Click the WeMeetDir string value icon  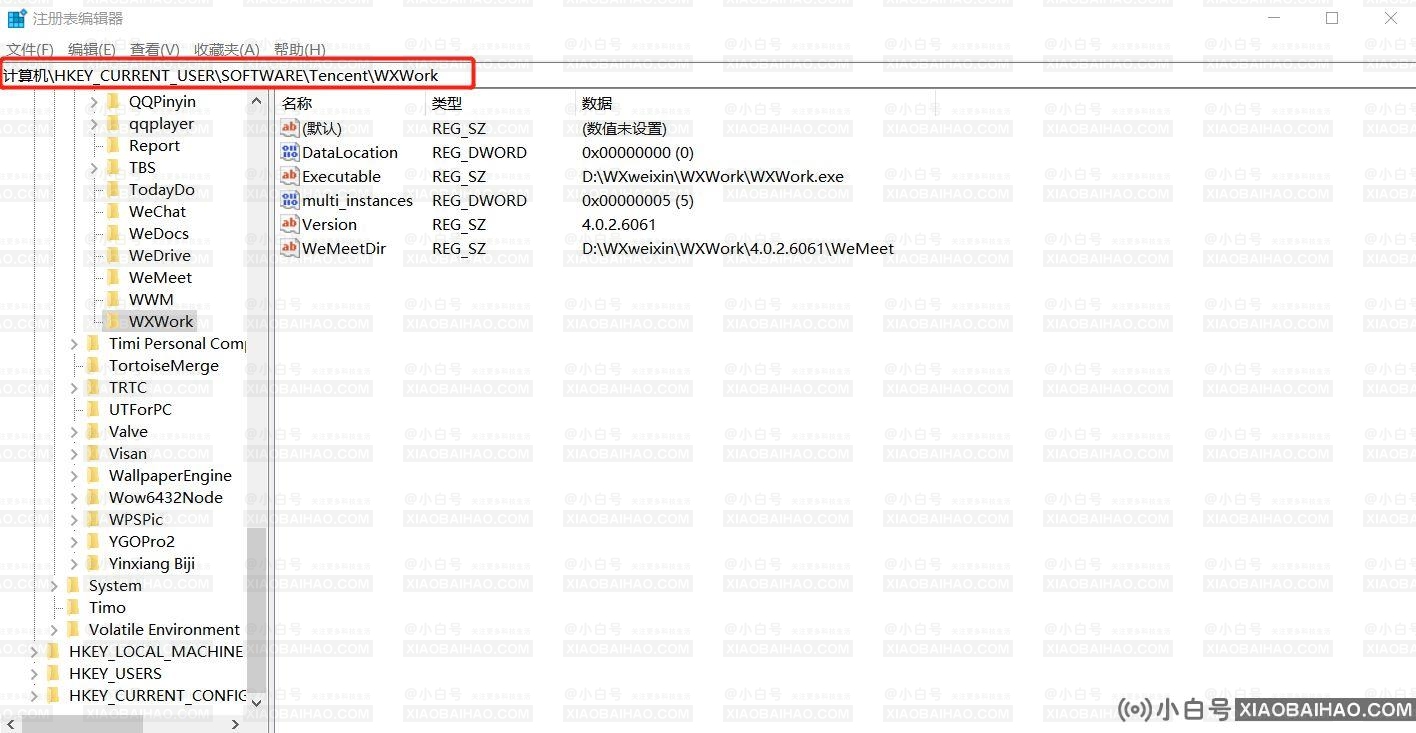point(290,248)
